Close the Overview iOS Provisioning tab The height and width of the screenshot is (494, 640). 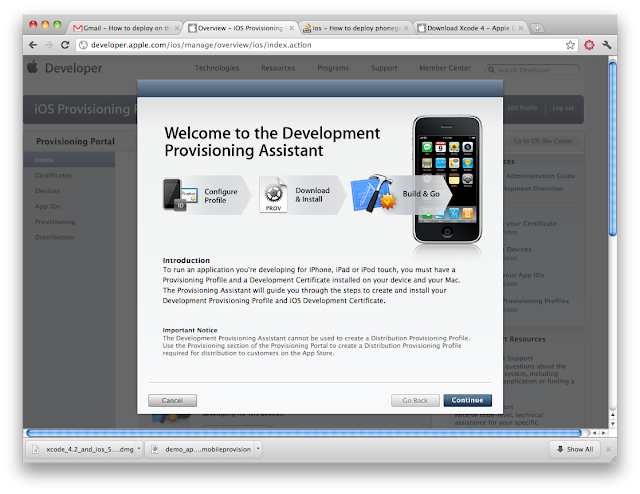click(291, 28)
